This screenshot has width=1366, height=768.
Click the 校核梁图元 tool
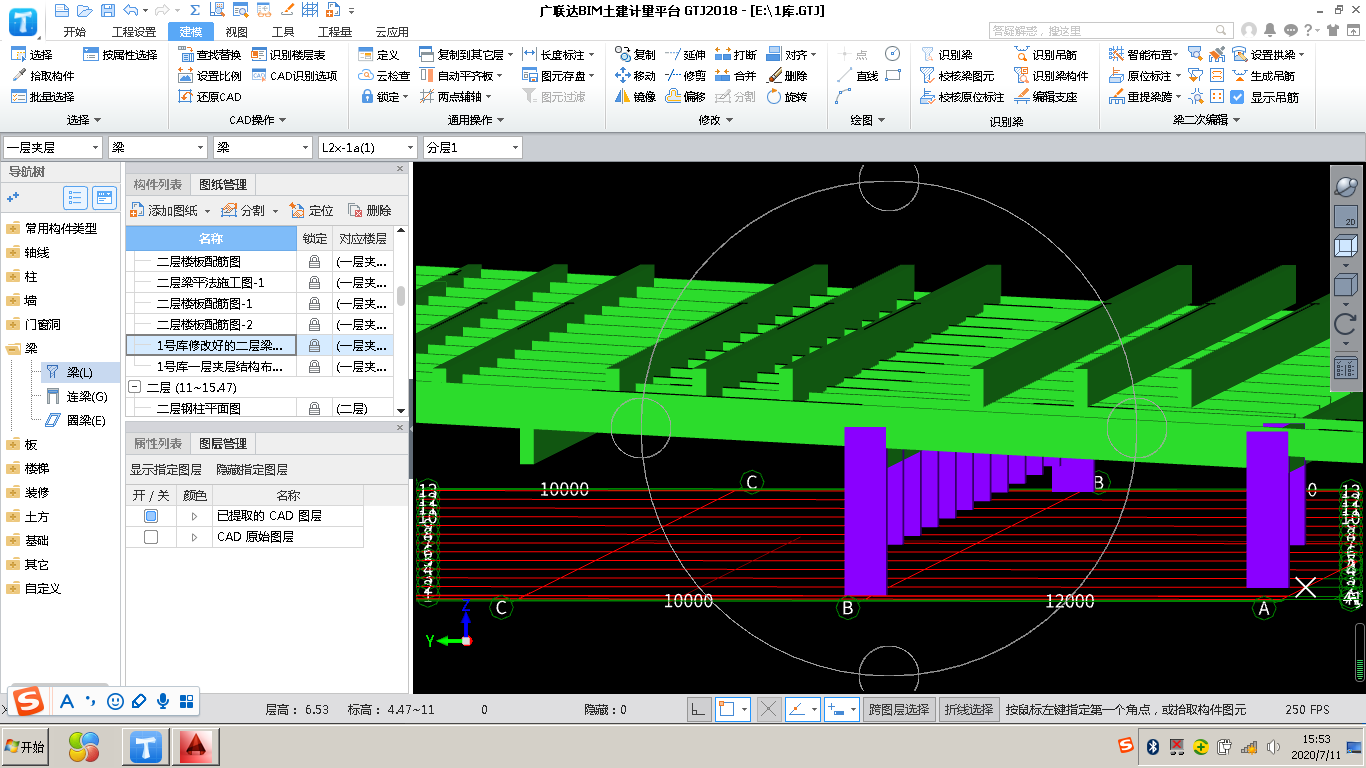(x=957, y=76)
